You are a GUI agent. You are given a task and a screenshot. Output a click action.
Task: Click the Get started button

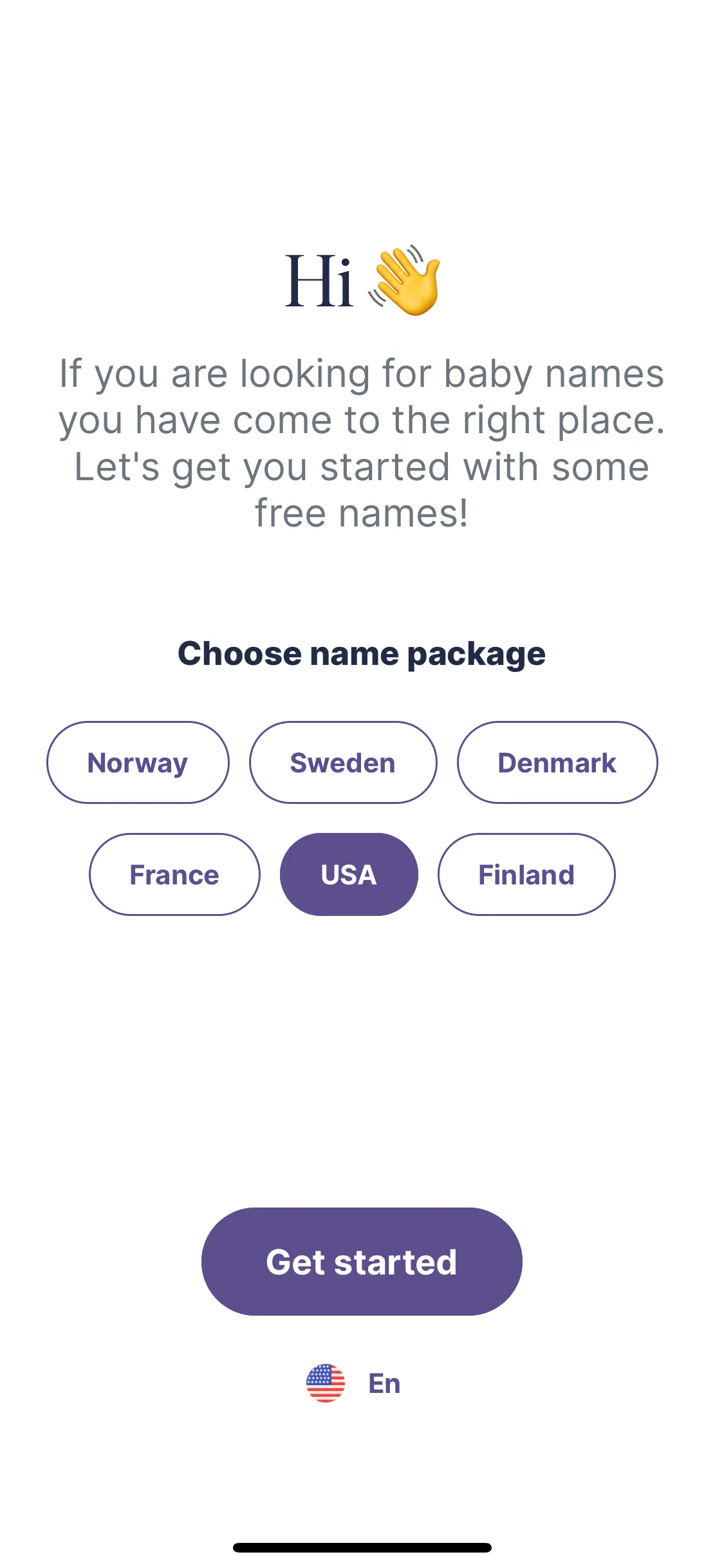click(x=362, y=1262)
